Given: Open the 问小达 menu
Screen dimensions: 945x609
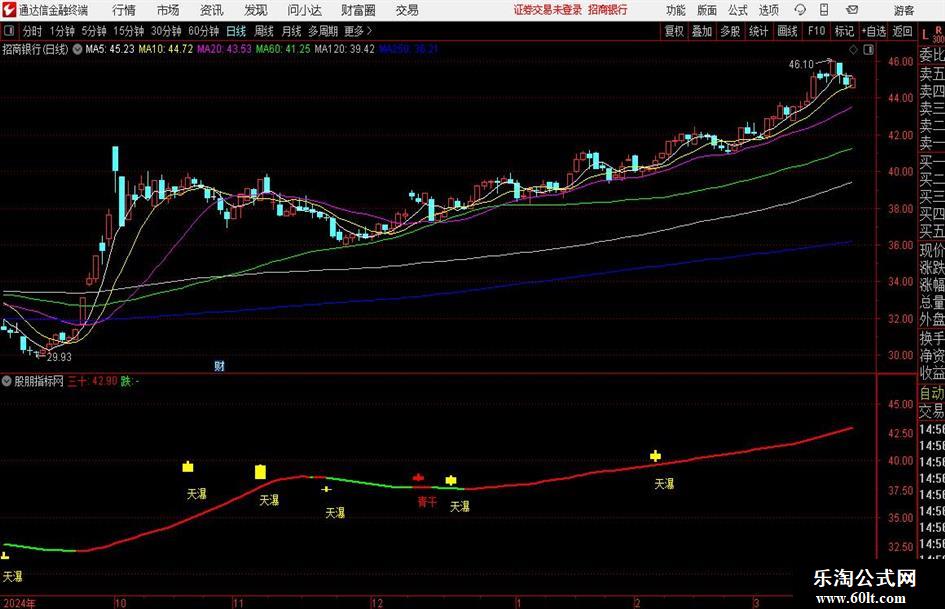Looking at the screenshot, I should click(x=304, y=10).
